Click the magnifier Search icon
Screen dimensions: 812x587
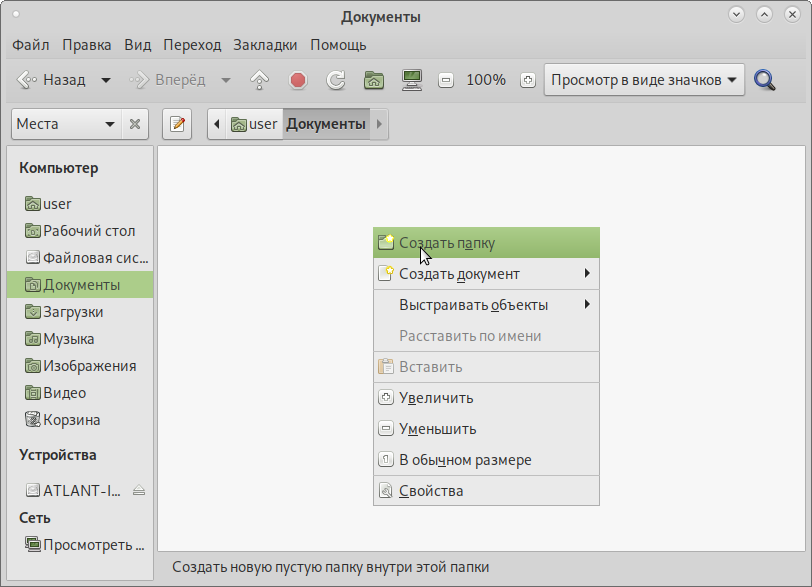pos(765,80)
